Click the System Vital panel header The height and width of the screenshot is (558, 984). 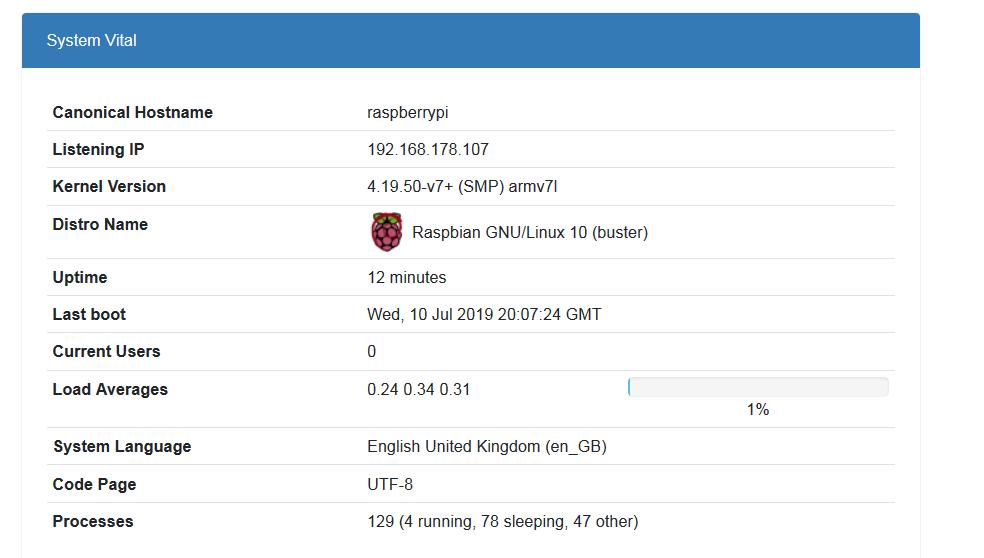(x=470, y=41)
